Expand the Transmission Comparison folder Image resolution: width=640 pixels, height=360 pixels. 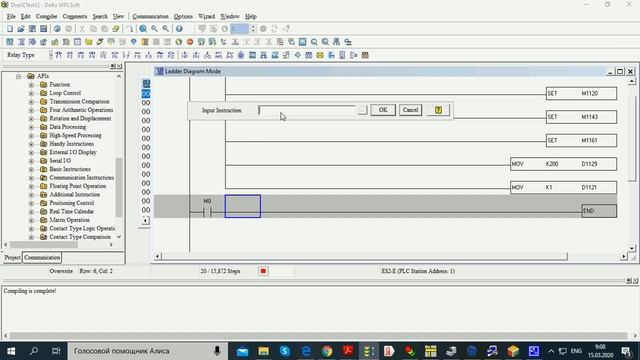31,102
